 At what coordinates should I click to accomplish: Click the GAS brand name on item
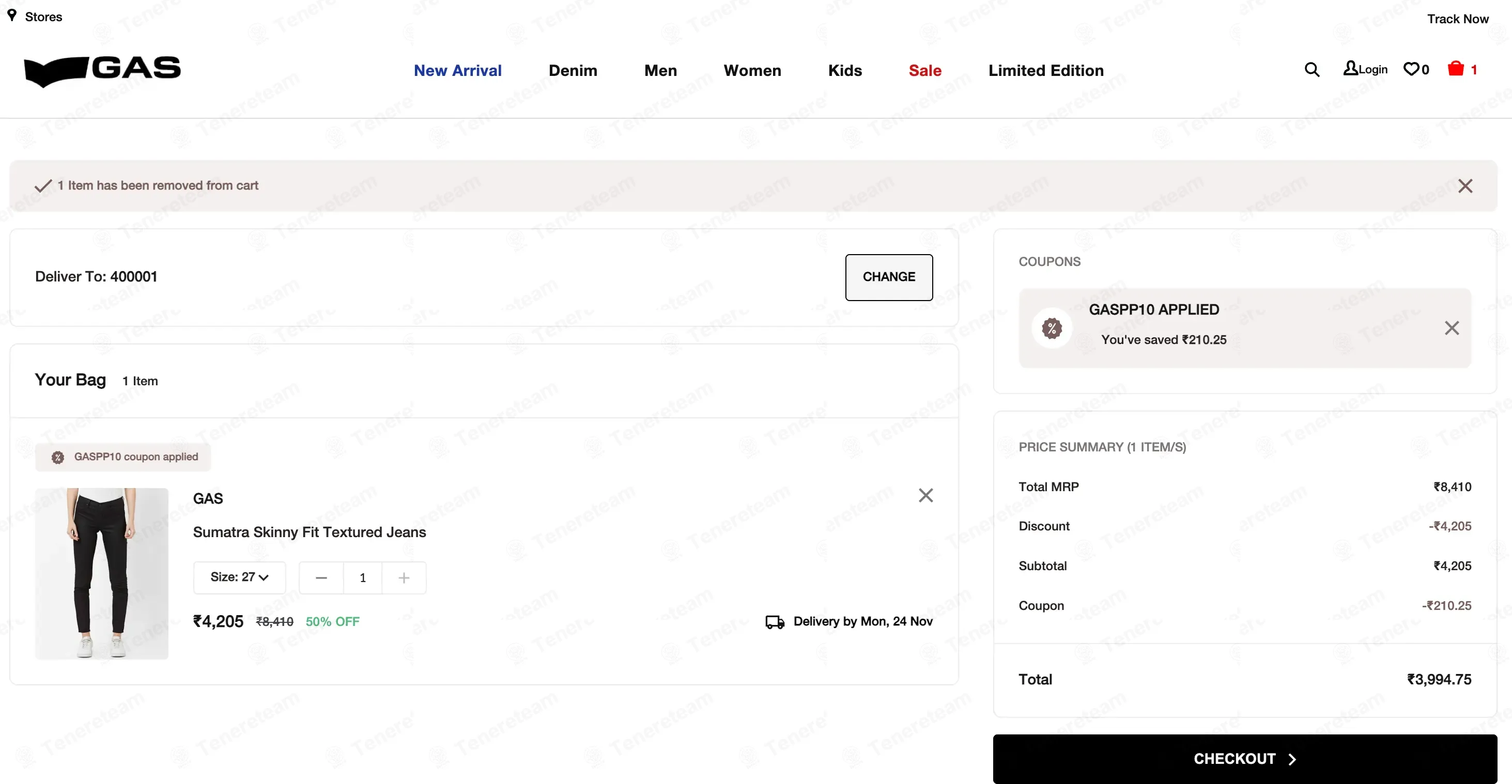click(x=208, y=498)
